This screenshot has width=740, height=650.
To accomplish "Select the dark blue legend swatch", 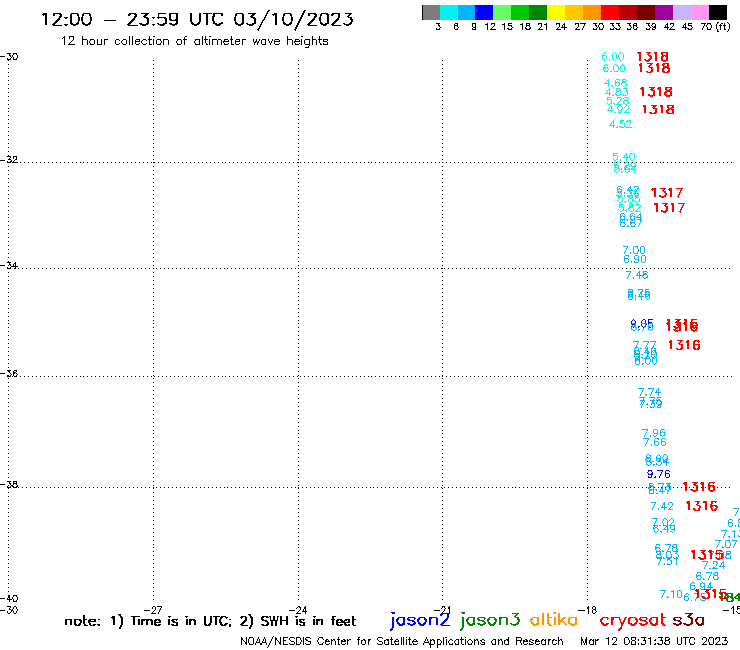I will point(484,13).
